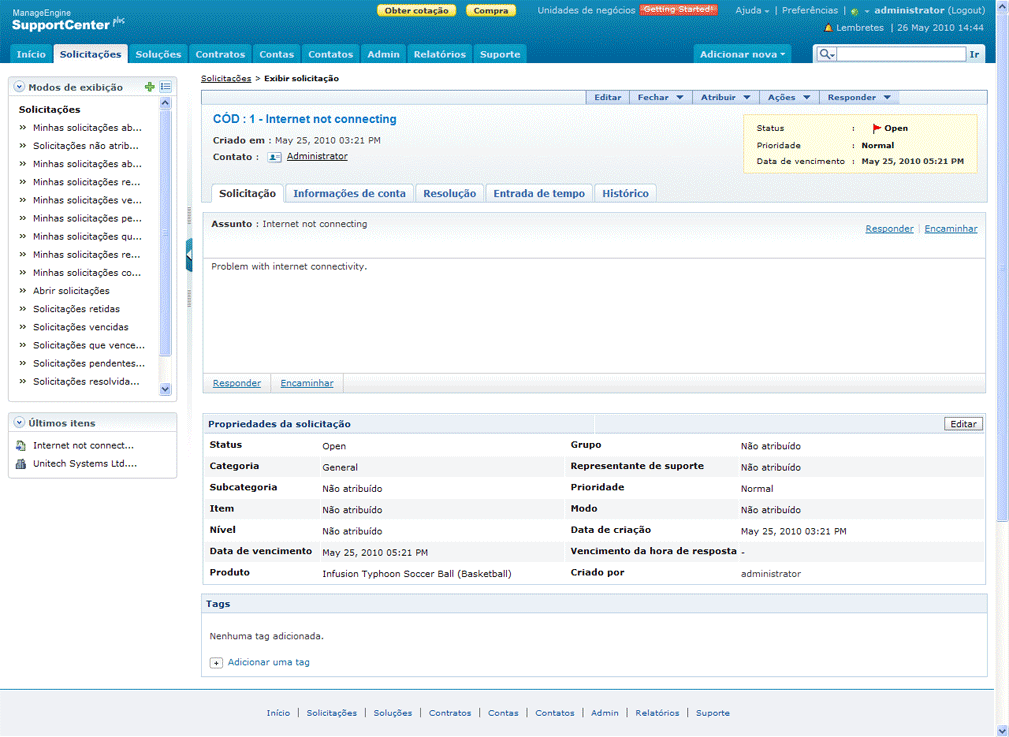Click Unitech Systems Ltd. account icon
Viewport: 1009px width, 737px height.
click(21, 463)
